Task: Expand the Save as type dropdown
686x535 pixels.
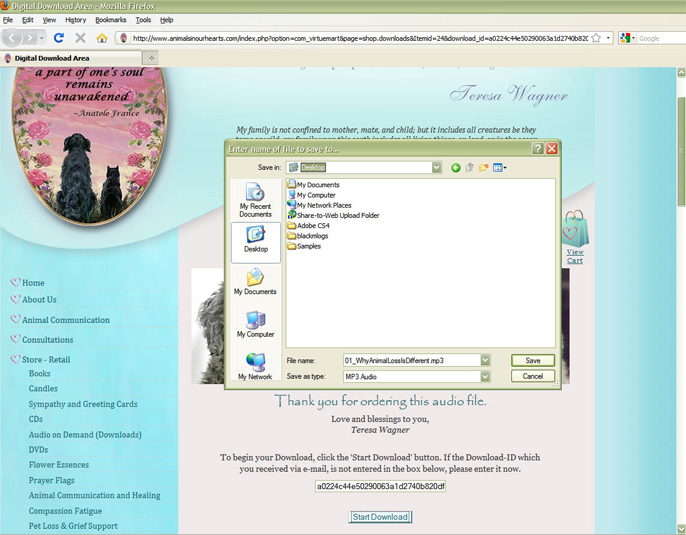Action: (x=485, y=376)
